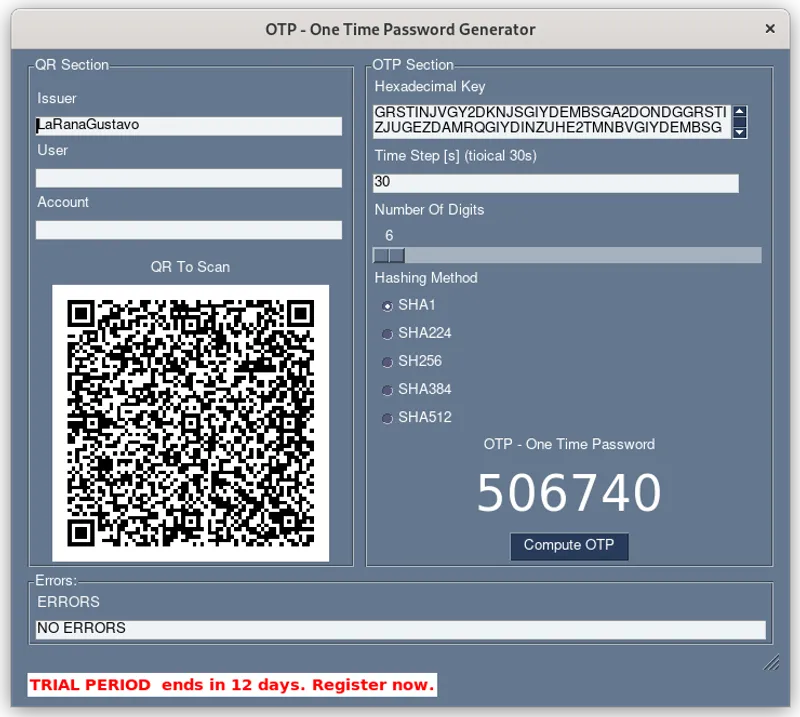This screenshot has width=800, height=717.
Task: Click the trial period Register now banner
Action: pyautogui.click(x=232, y=685)
